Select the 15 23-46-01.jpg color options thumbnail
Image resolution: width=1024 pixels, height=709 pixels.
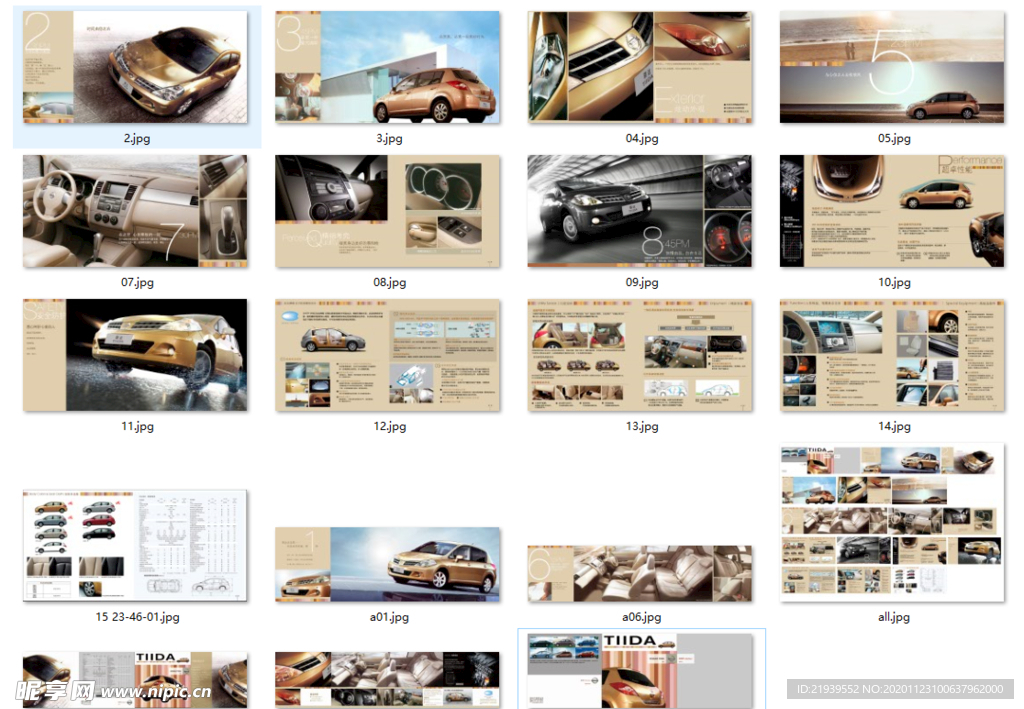(135, 545)
